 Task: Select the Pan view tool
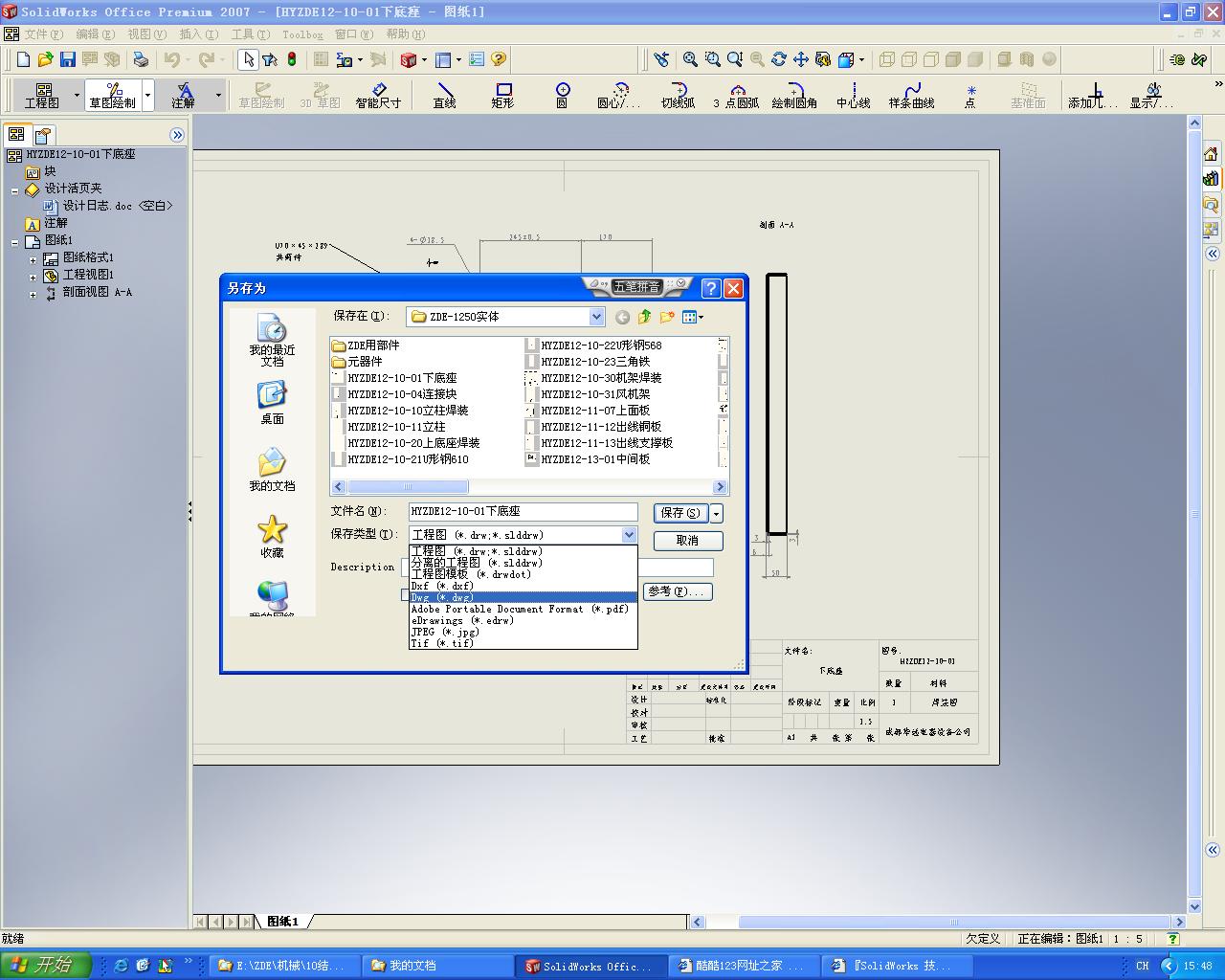(801, 59)
